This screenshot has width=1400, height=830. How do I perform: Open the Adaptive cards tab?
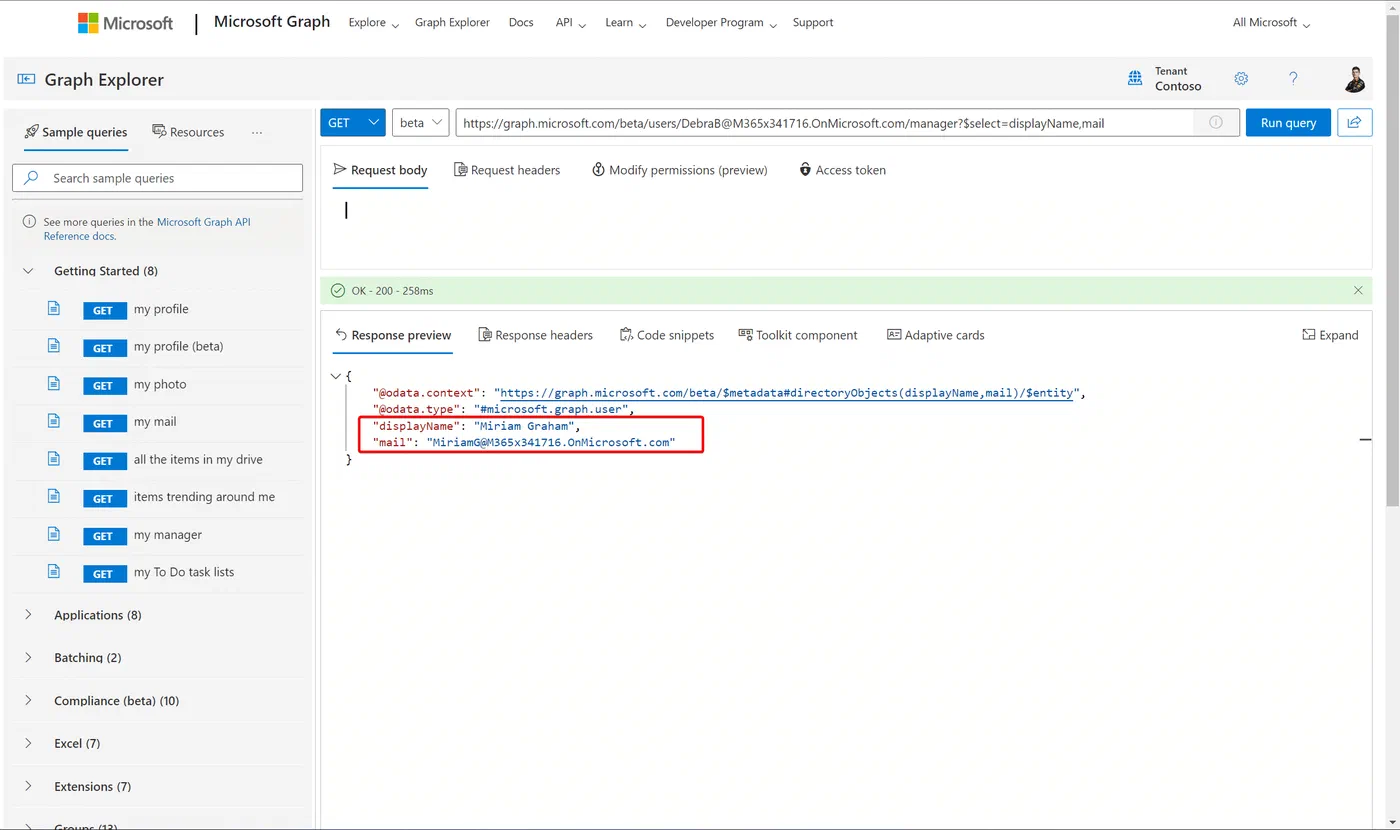(936, 335)
